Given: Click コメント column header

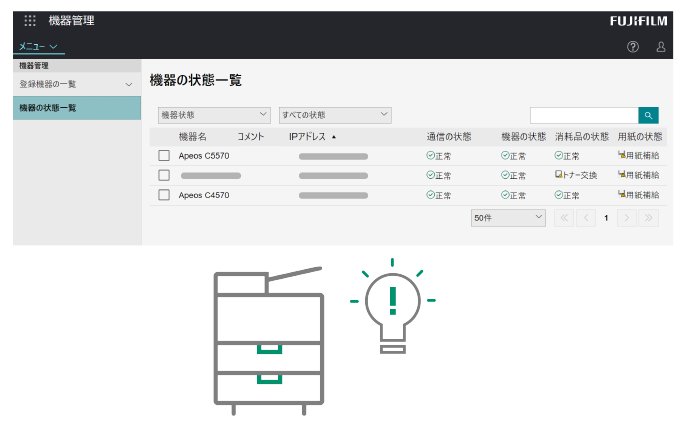Looking at the screenshot, I should click(251, 137).
